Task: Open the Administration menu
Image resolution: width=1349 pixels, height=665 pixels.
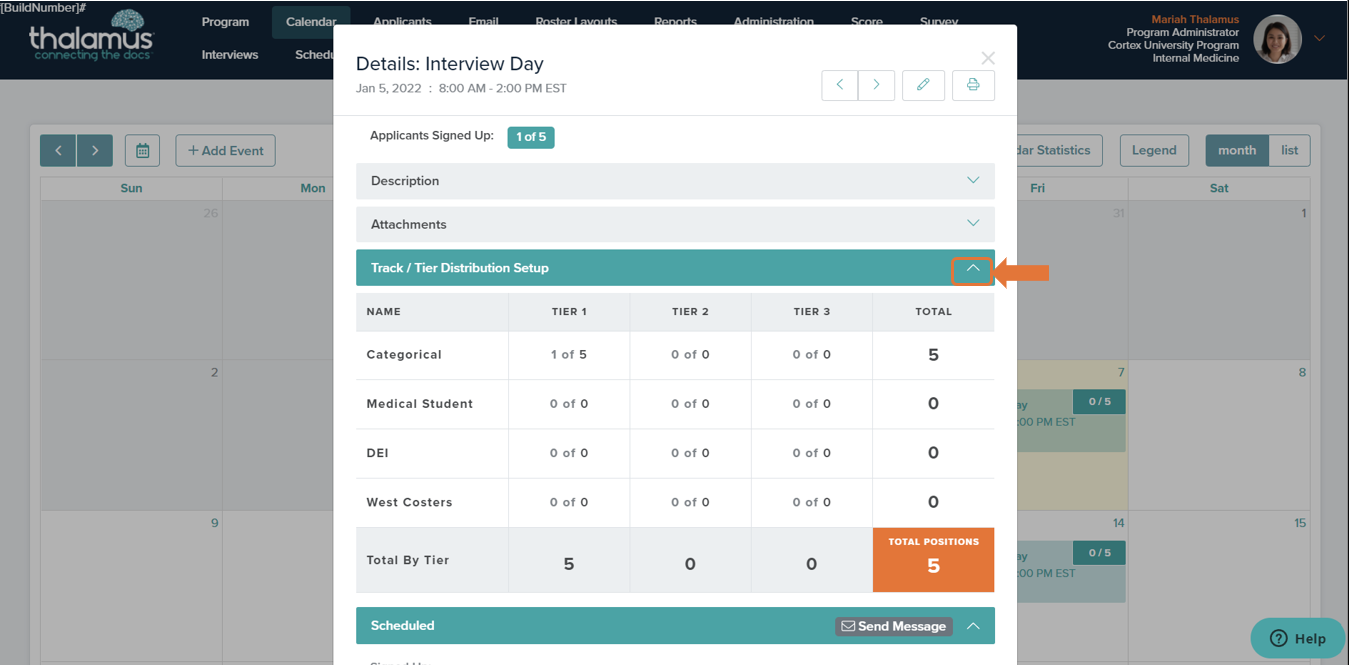Action: pyautogui.click(x=774, y=22)
